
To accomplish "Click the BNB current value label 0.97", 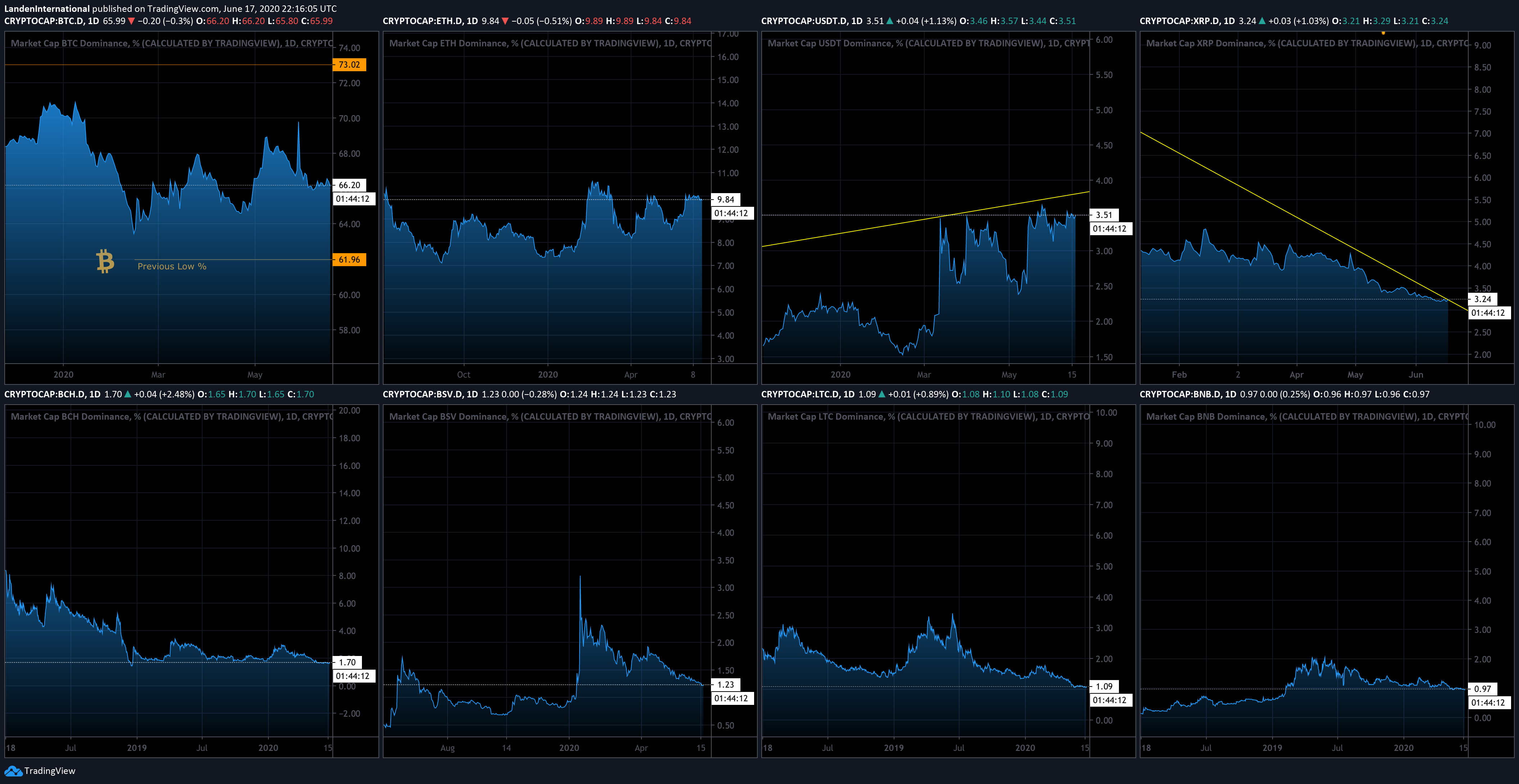I will pyautogui.click(x=1483, y=689).
